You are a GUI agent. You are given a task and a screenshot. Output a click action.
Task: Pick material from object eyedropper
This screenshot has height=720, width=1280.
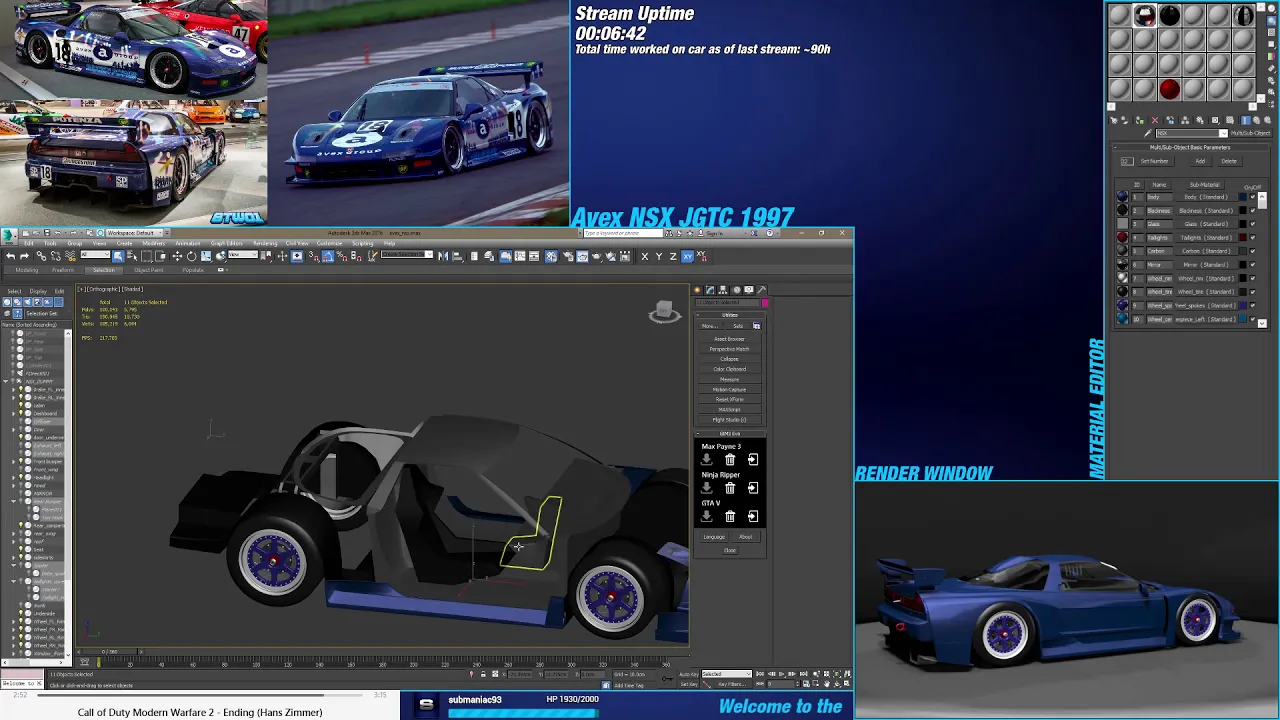(1149, 133)
